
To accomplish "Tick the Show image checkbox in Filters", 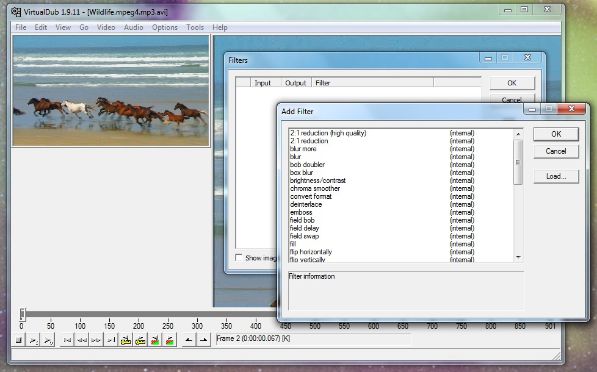I will tap(239, 258).
